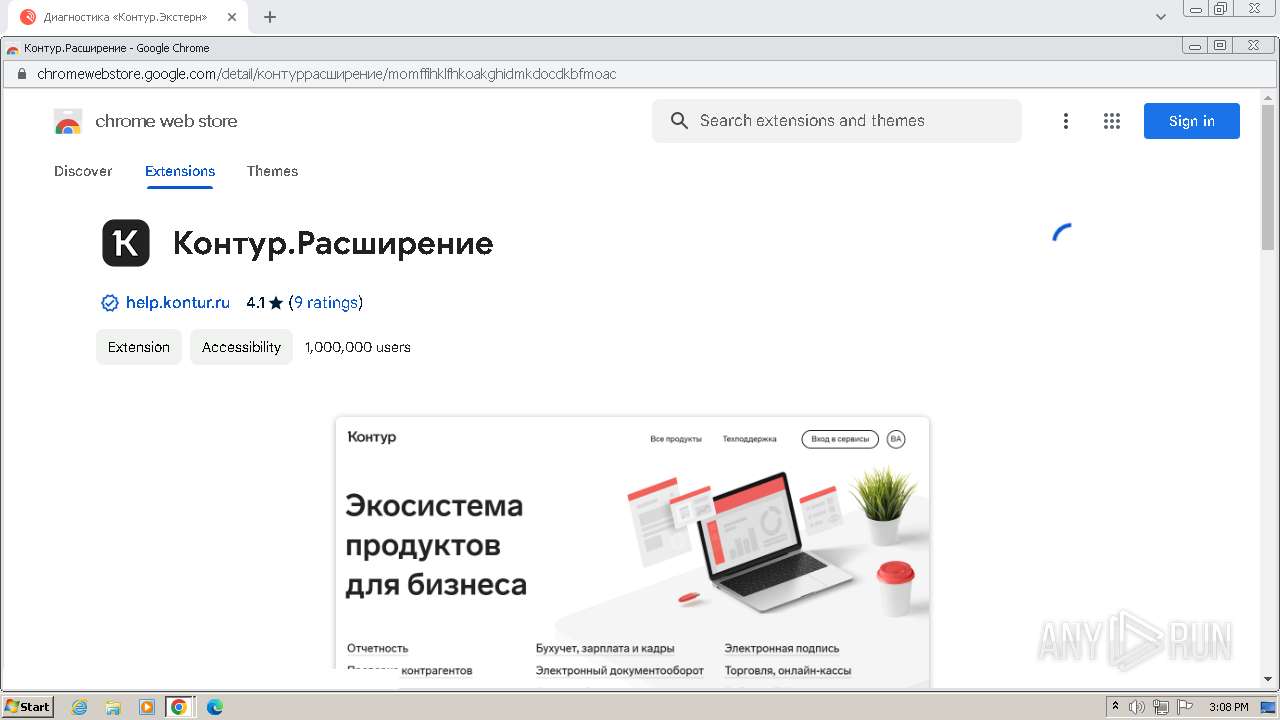Open the tab search chevron
This screenshot has height=720, width=1280.
tap(1161, 17)
